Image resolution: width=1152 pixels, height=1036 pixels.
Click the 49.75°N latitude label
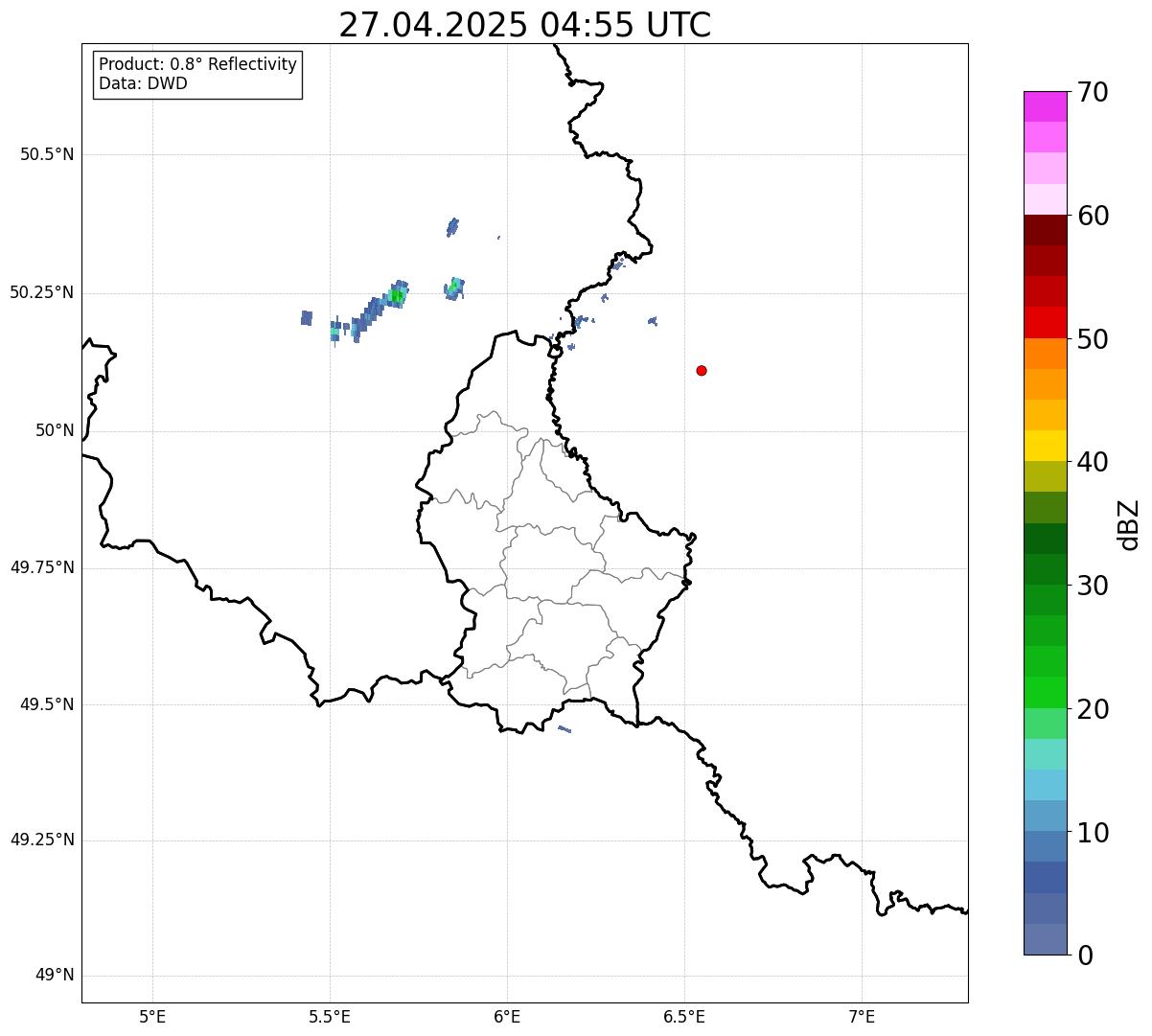(42, 567)
